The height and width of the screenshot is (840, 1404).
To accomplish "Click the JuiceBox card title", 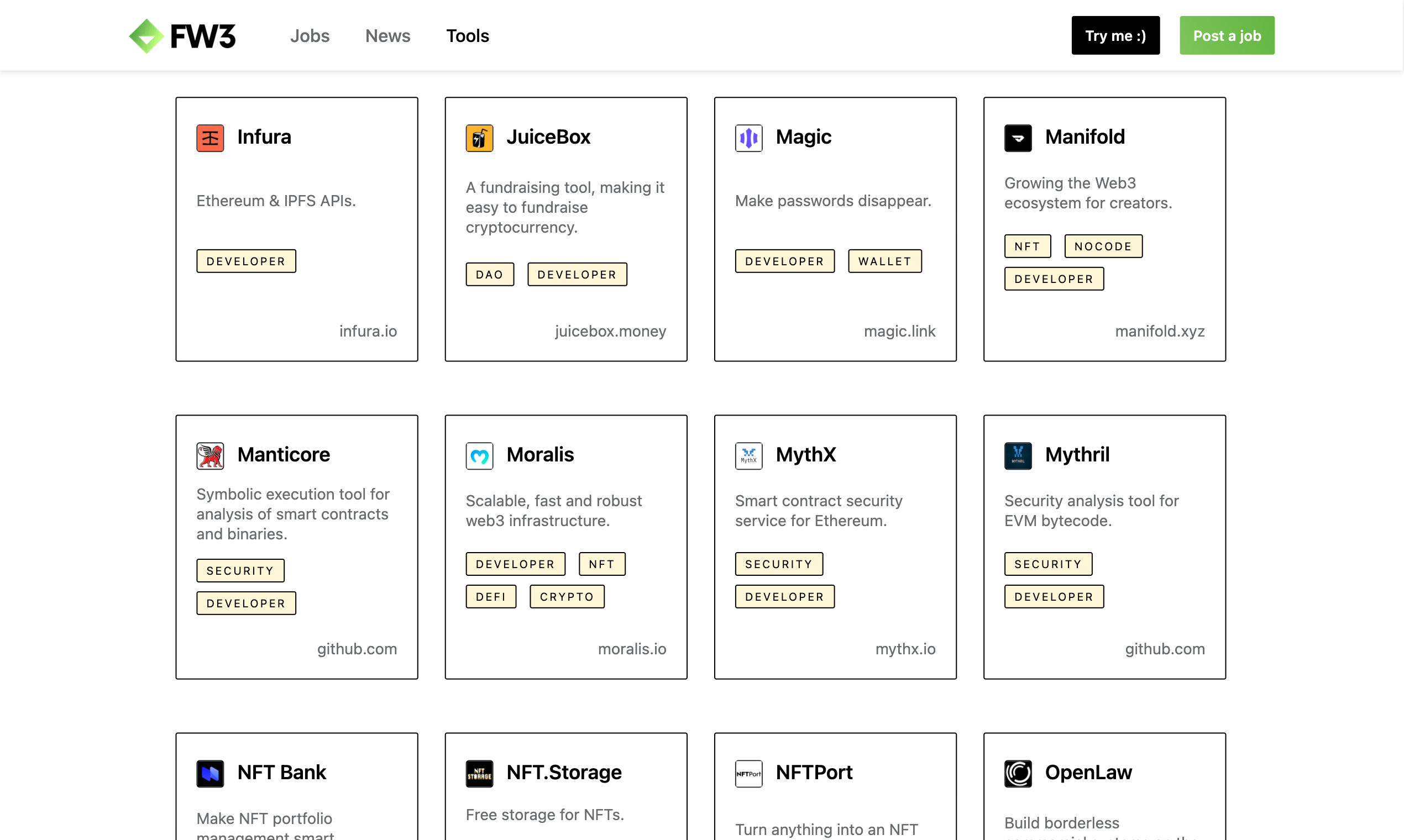I will pyautogui.click(x=548, y=137).
